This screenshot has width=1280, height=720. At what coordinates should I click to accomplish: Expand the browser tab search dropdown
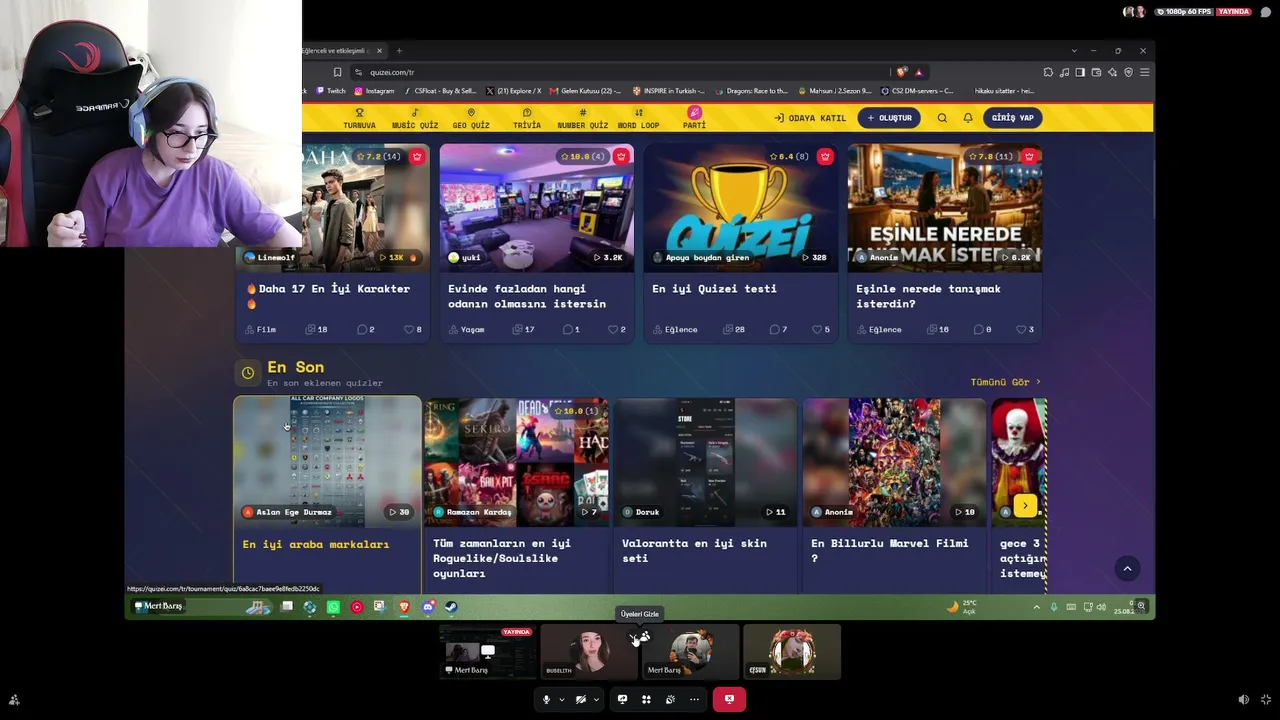(1074, 51)
